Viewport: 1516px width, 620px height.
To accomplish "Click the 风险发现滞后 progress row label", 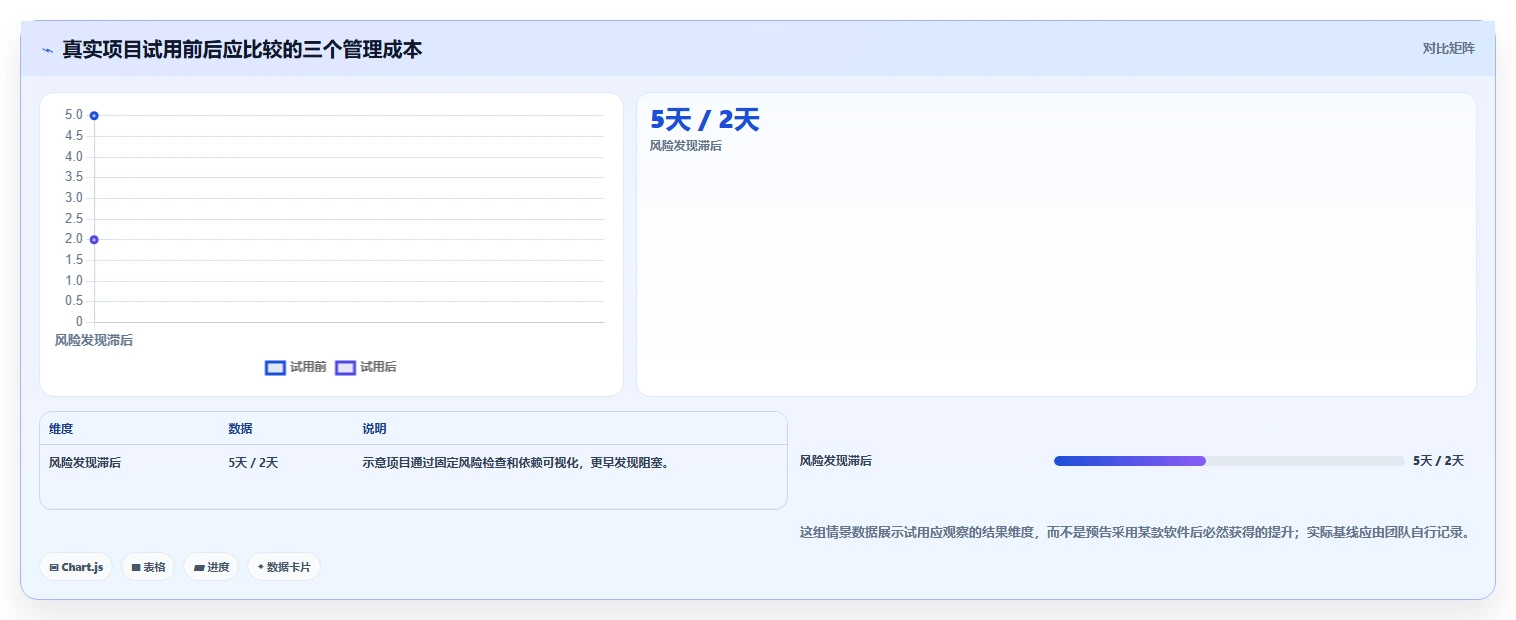I will [836, 461].
